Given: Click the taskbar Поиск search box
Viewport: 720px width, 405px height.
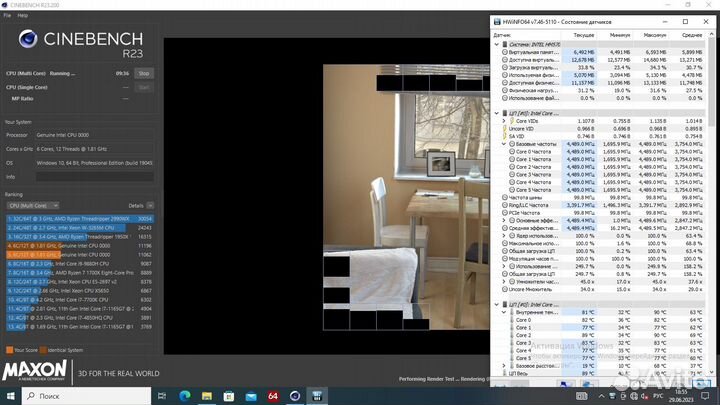Looking at the screenshot, I should pos(86,396).
